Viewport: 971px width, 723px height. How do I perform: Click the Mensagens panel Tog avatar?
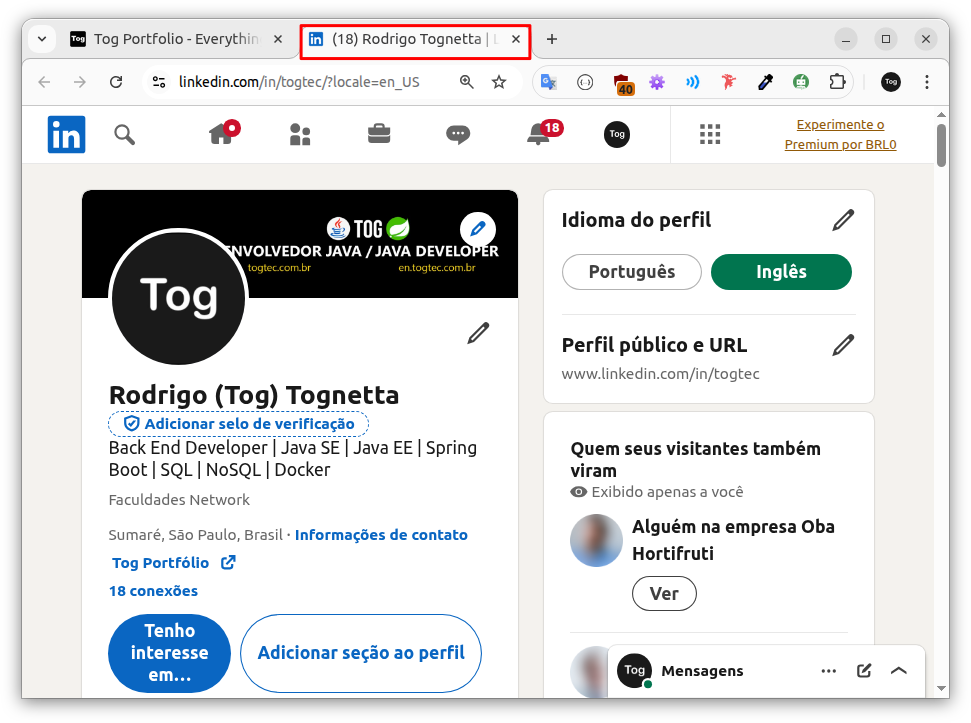tap(634, 670)
